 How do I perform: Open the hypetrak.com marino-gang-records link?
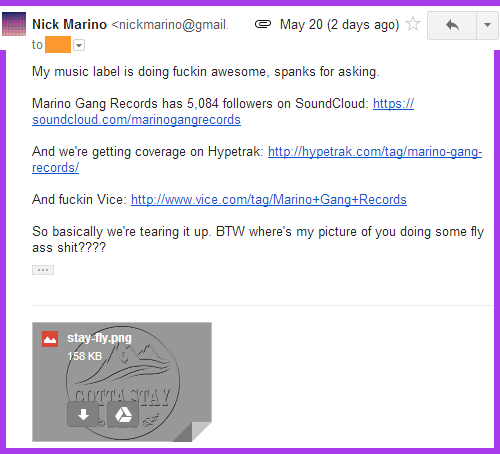point(375,152)
